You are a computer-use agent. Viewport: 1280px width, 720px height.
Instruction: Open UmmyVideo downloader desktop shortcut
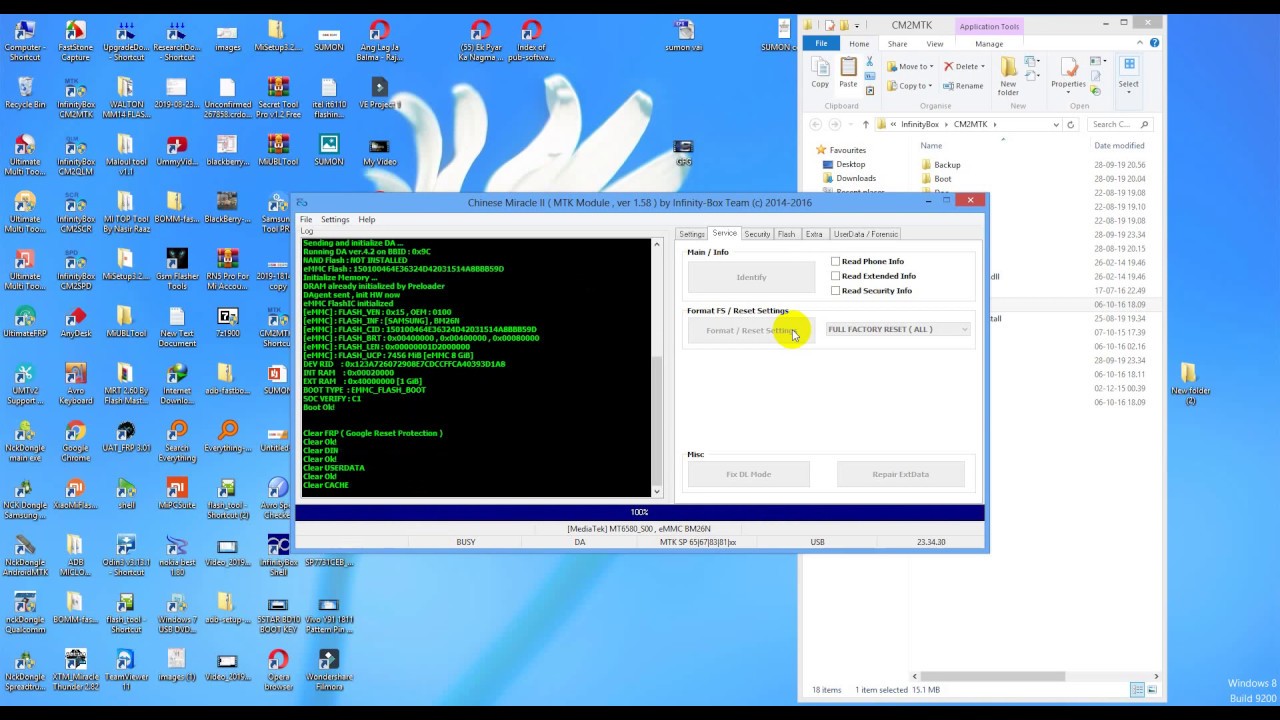(x=177, y=150)
